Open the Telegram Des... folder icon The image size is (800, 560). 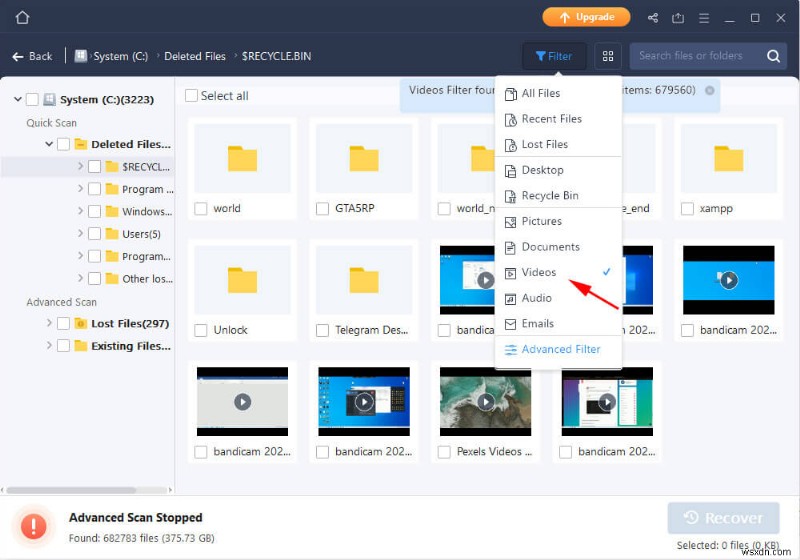click(x=364, y=280)
